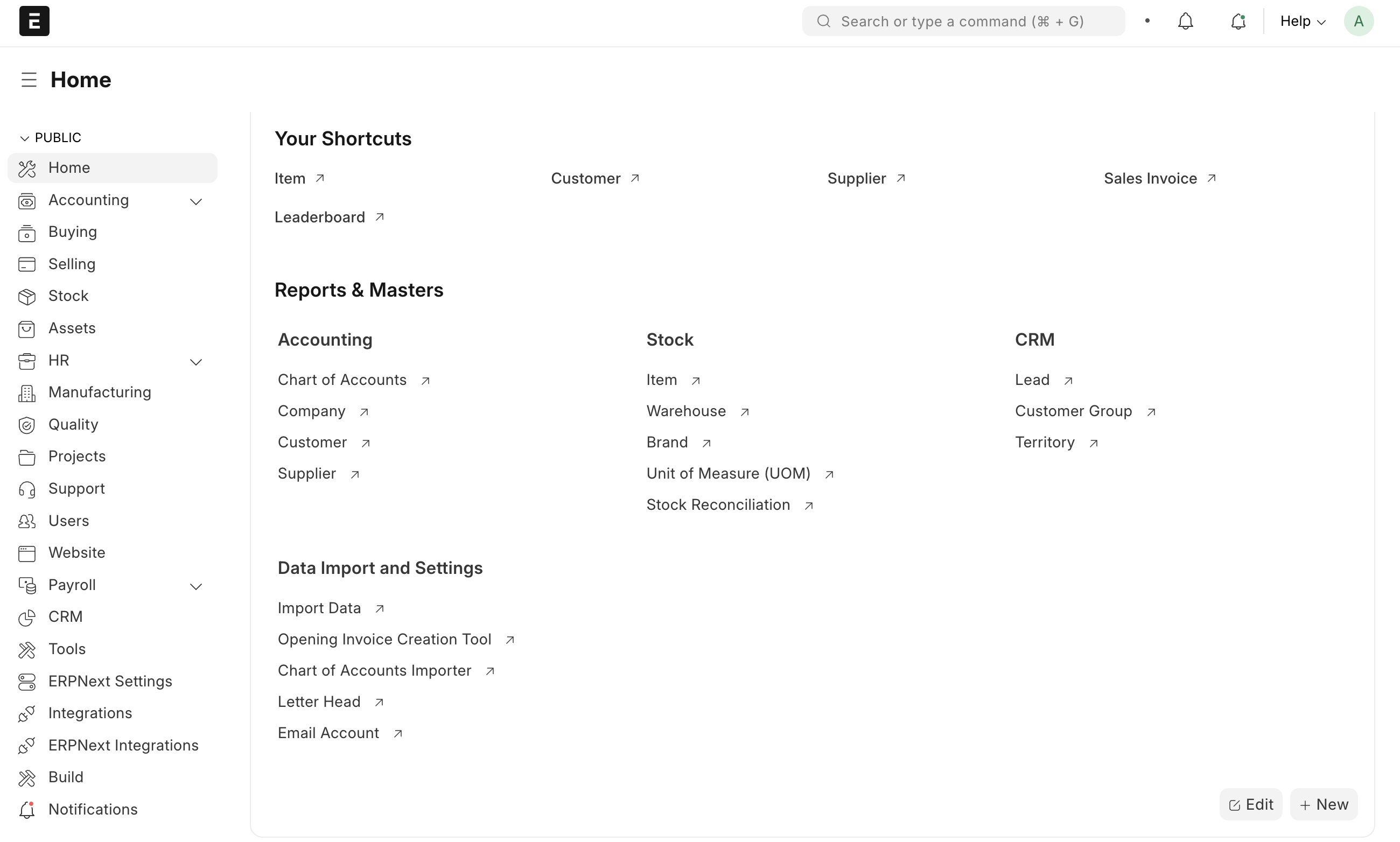Expand the Accounting sidebar chevron
This screenshot has width=1400, height=842.
point(196,201)
